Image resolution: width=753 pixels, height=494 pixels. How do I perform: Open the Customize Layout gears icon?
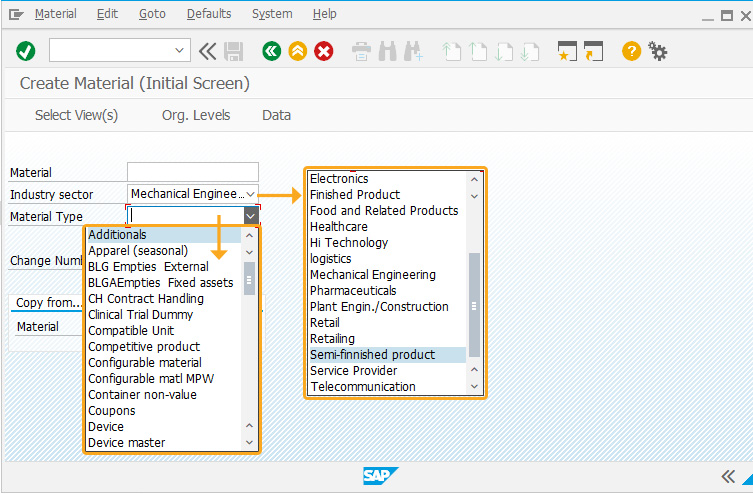tap(657, 51)
